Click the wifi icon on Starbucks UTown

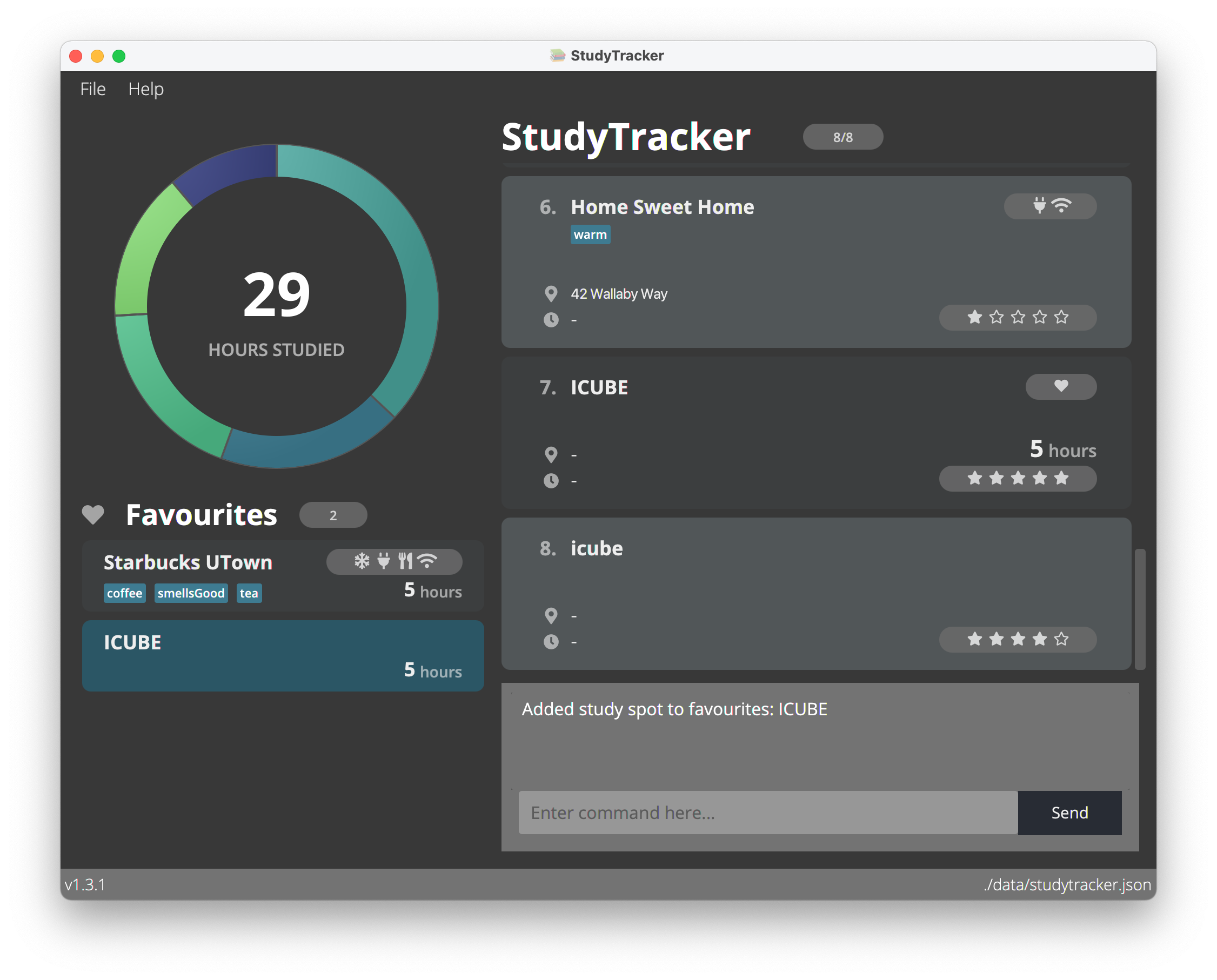click(427, 561)
